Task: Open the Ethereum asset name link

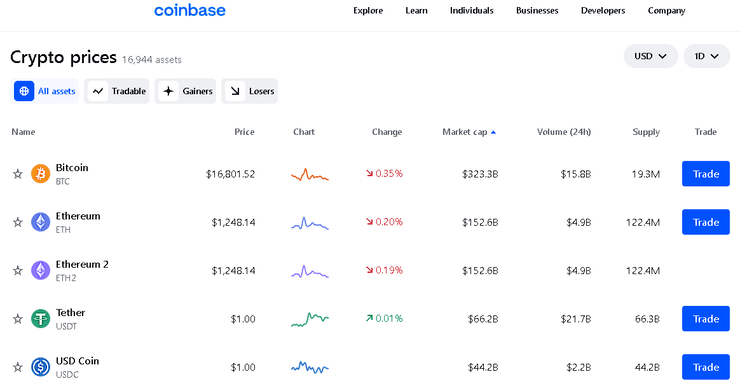Action: tap(78, 216)
